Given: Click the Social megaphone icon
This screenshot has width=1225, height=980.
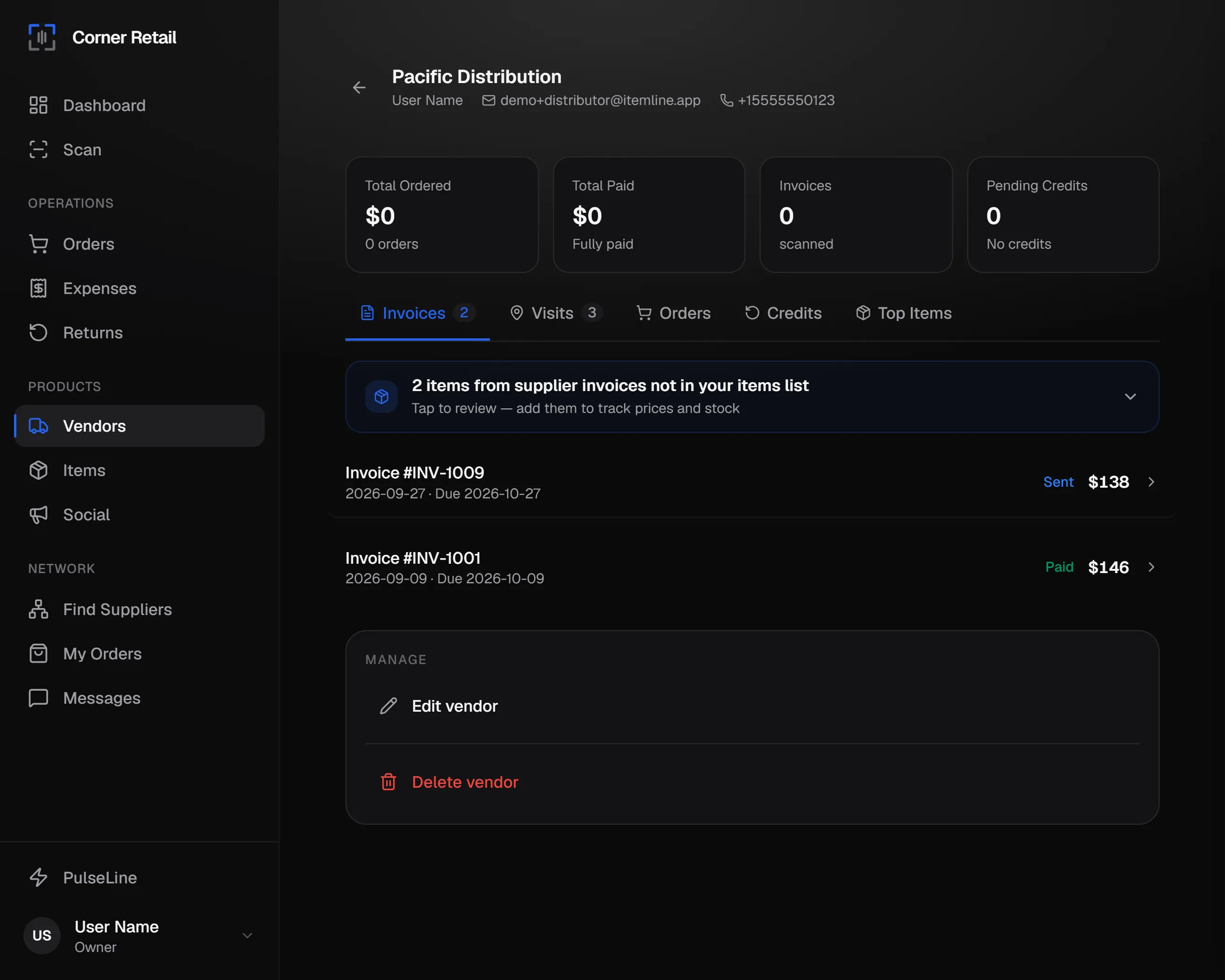Looking at the screenshot, I should pyautogui.click(x=38, y=514).
